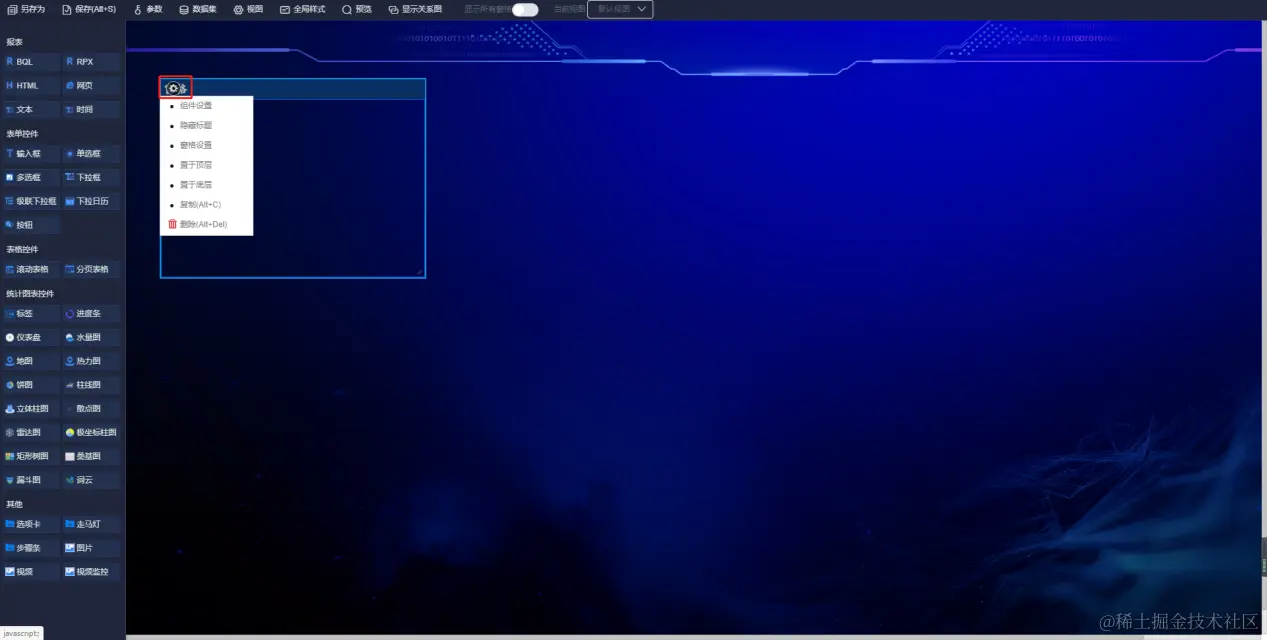Add a BQL report component
The height and width of the screenshot is (640, 1267).
31,62
